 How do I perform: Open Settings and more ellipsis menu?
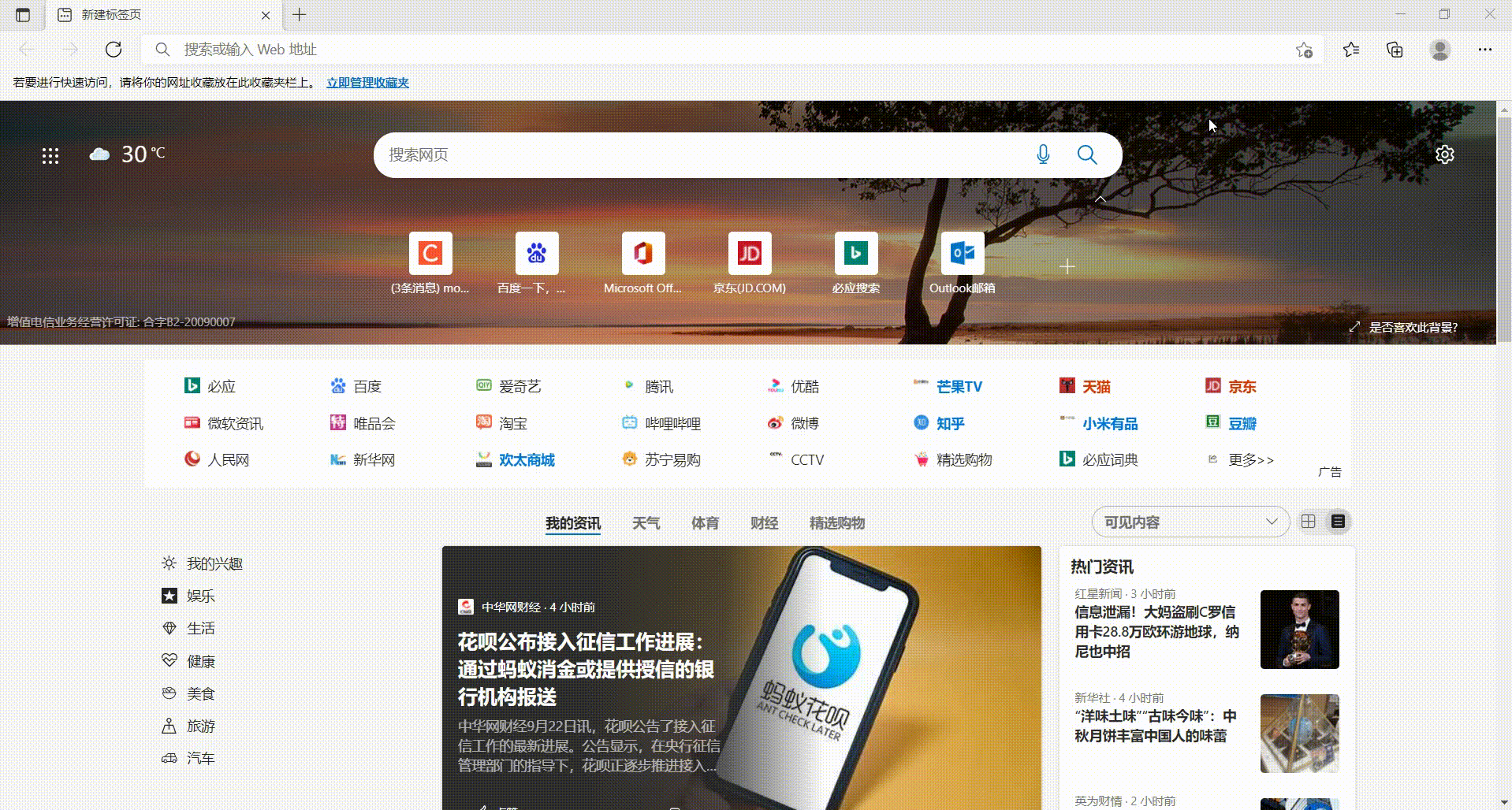[x=1485, y=50]
